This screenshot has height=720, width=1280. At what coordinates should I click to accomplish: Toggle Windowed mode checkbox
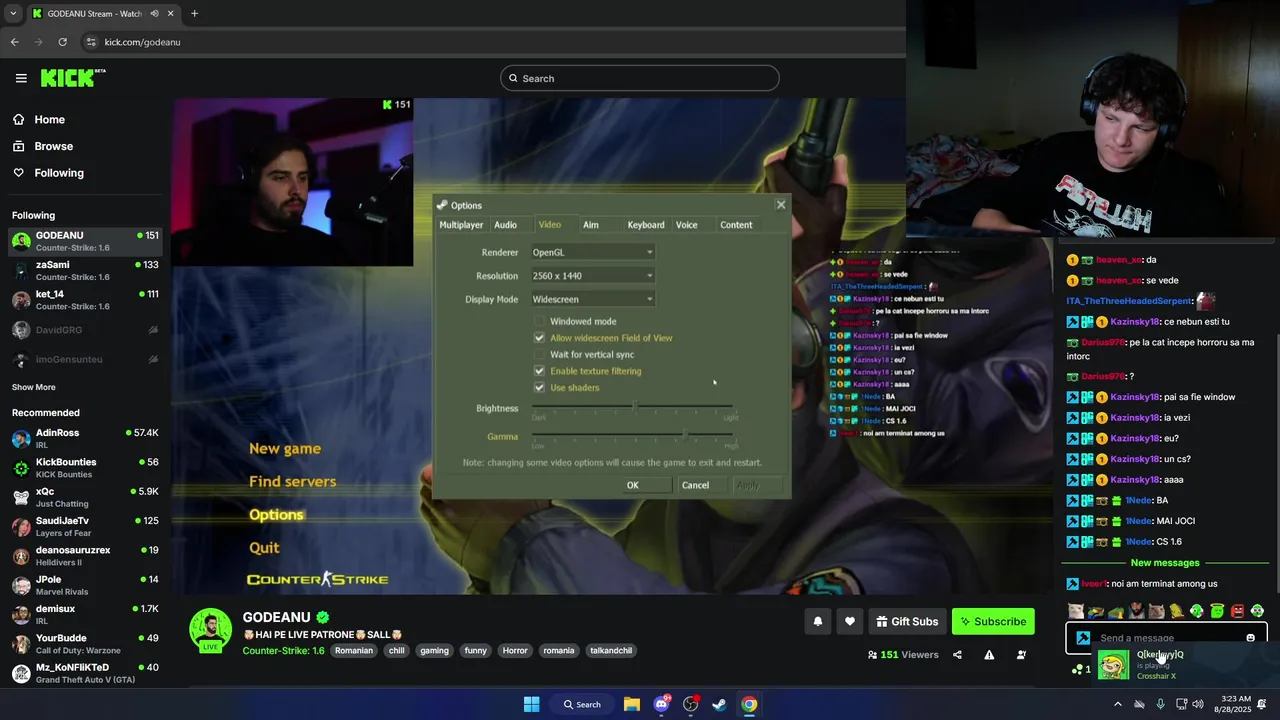tap(539, 321)
